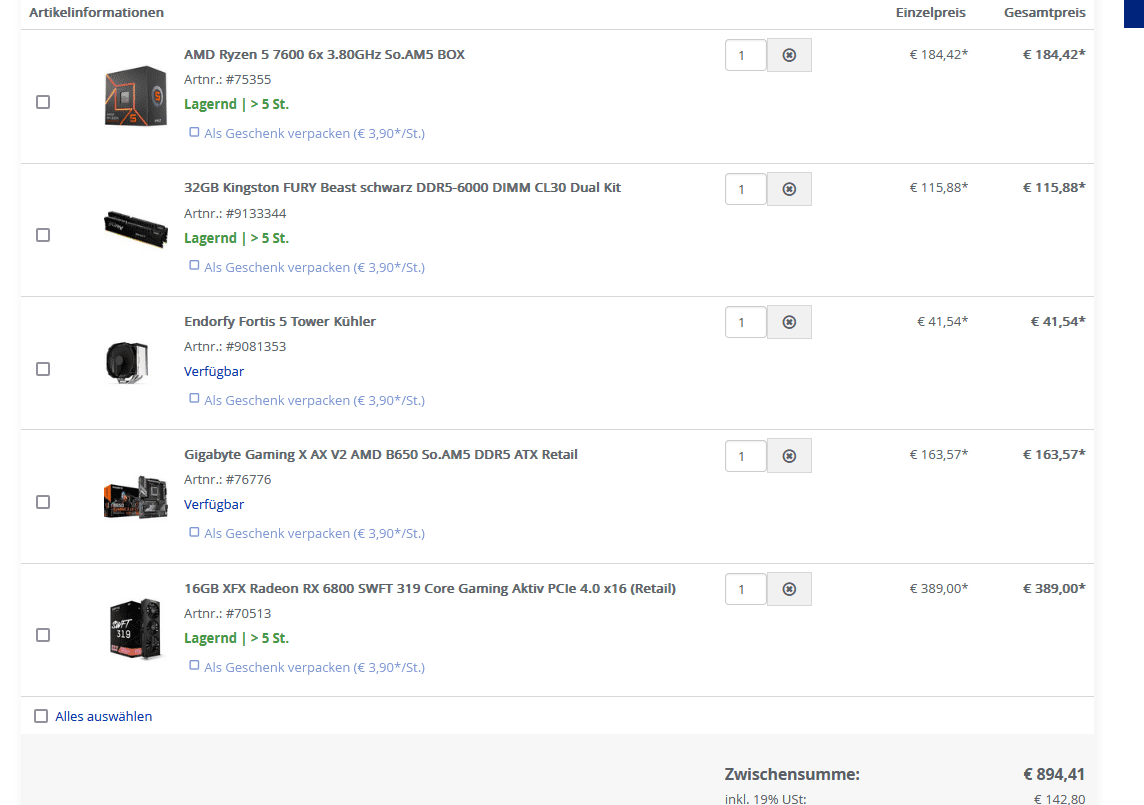1144x805 pixels.
Task: Click quantity field for XFX Radeon RX 6800
Action: pos(745,589)
